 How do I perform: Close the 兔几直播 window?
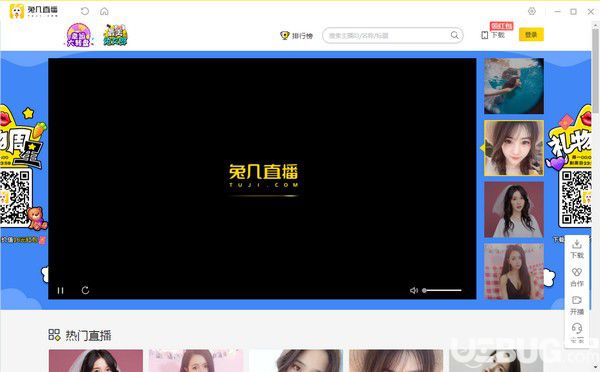click(x=590, y=11)
